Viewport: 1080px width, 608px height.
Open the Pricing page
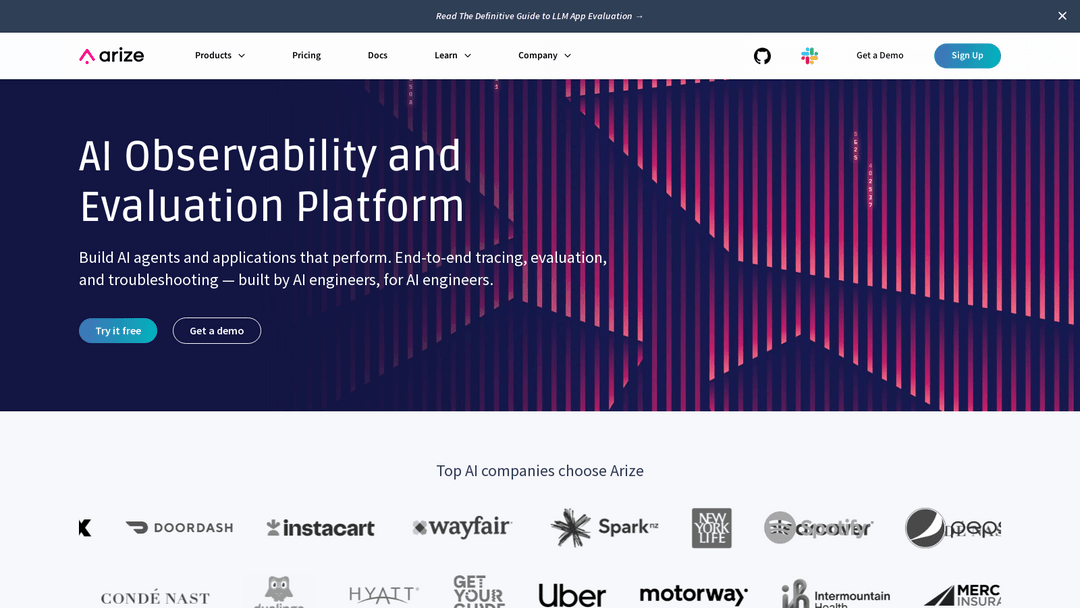[307, 56]
